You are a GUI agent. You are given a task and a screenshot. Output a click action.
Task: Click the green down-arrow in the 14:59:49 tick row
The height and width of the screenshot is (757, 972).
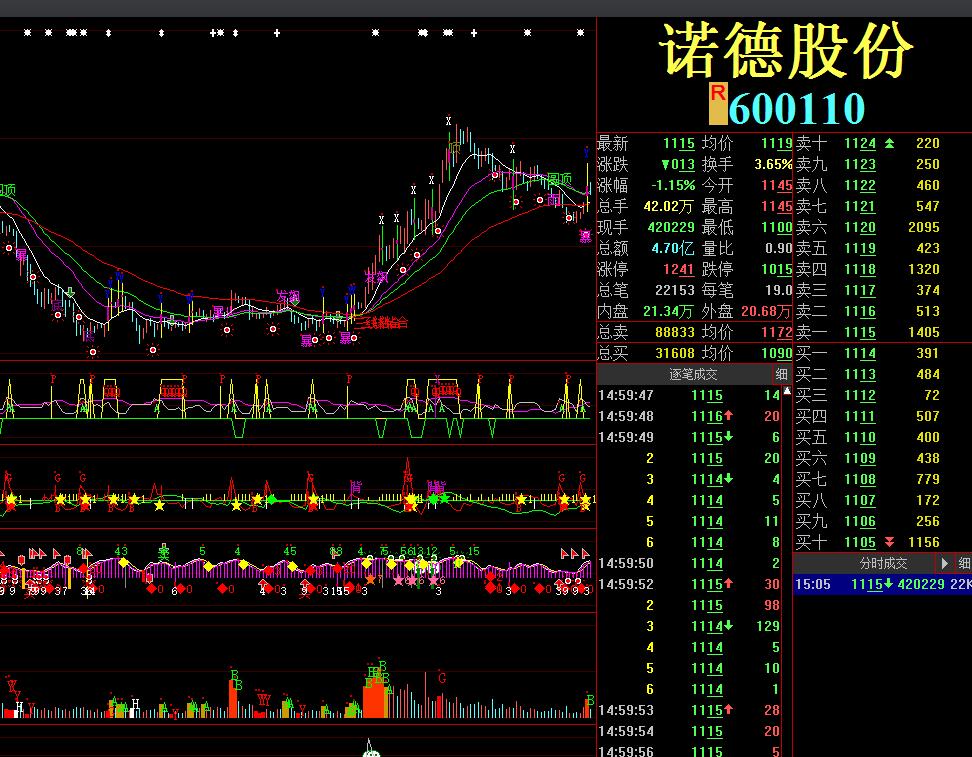(728, 436)
